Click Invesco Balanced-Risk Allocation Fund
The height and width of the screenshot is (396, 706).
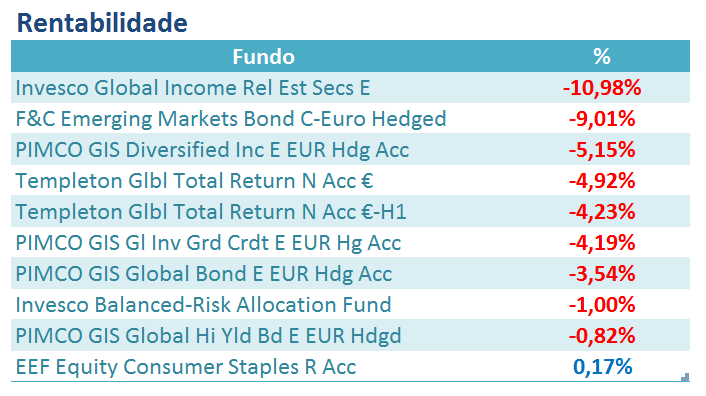coord(203,305)
